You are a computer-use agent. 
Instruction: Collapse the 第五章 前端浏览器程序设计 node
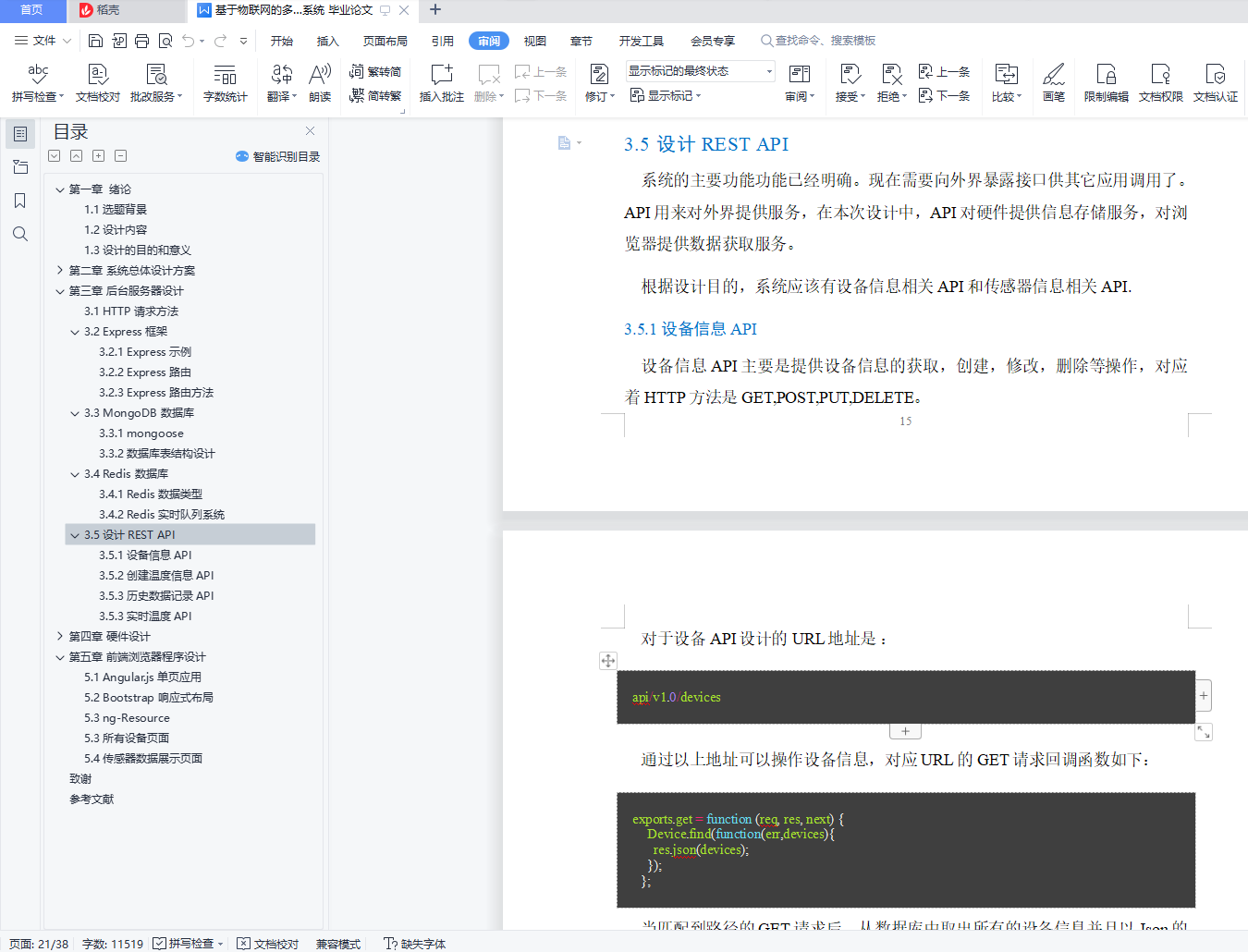click(x=60, y=657)
